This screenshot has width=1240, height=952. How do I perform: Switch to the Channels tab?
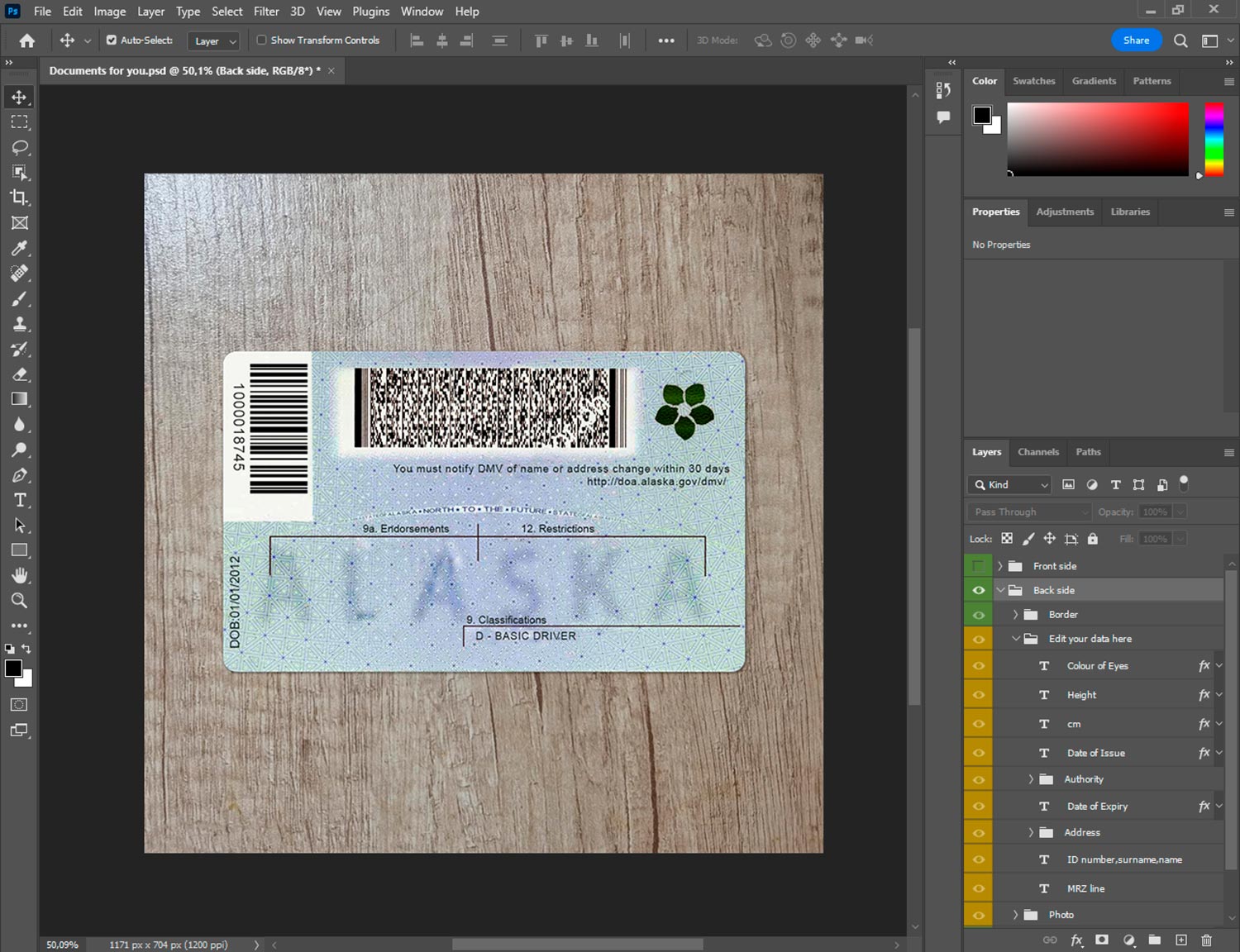[1037, 452]
